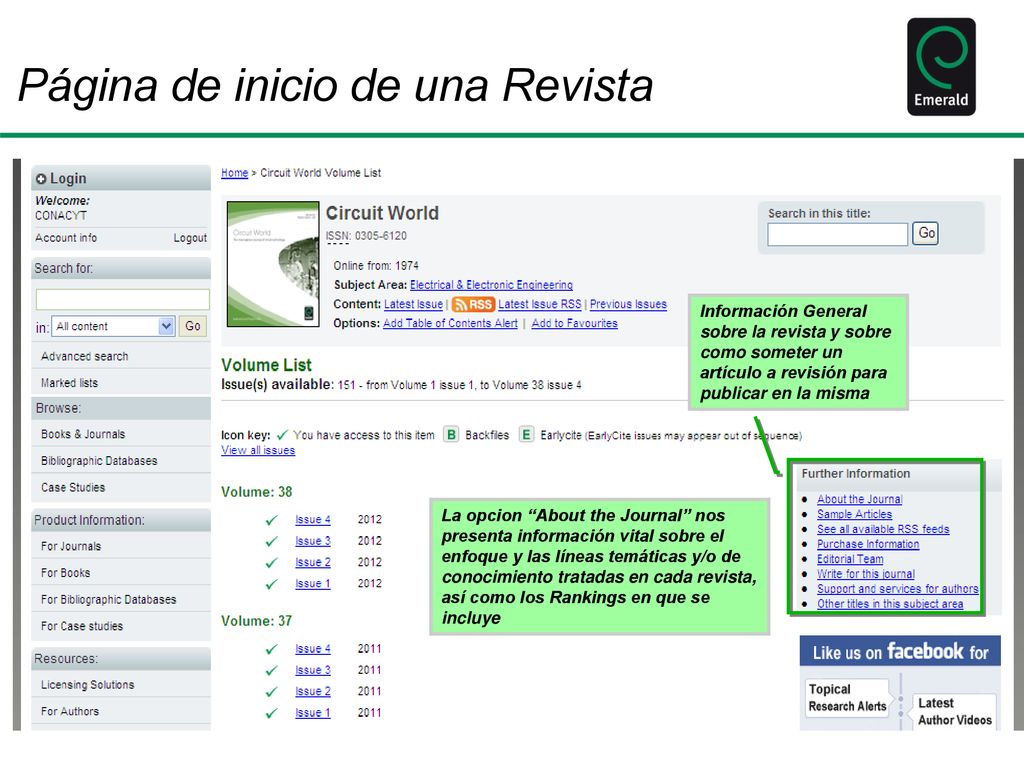Open Volume 38 Issue 4
Screen dimensions: 1024x768
click(x=313, y=520)
